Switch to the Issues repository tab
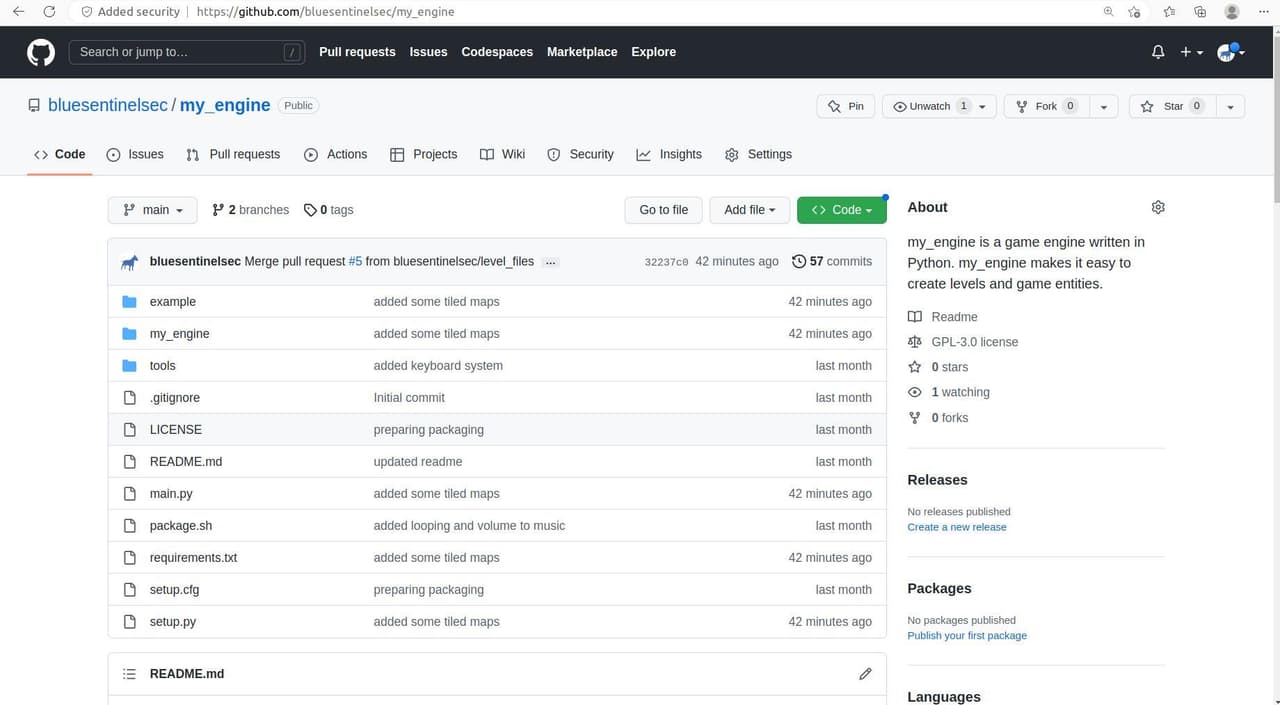 (x=135, y=154)
